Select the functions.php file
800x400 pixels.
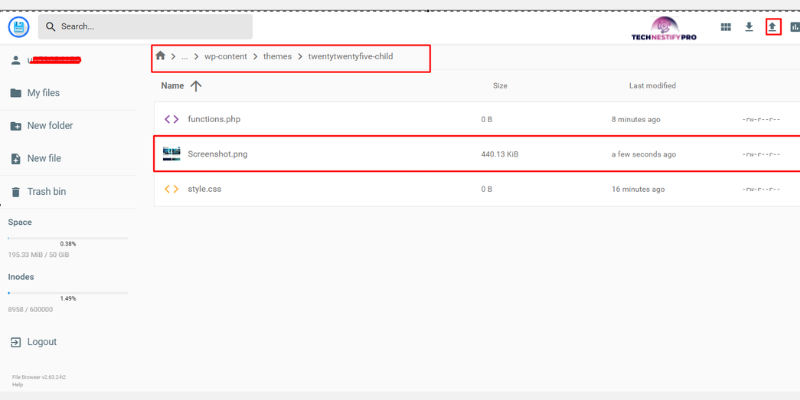click(x=477, y=119)
